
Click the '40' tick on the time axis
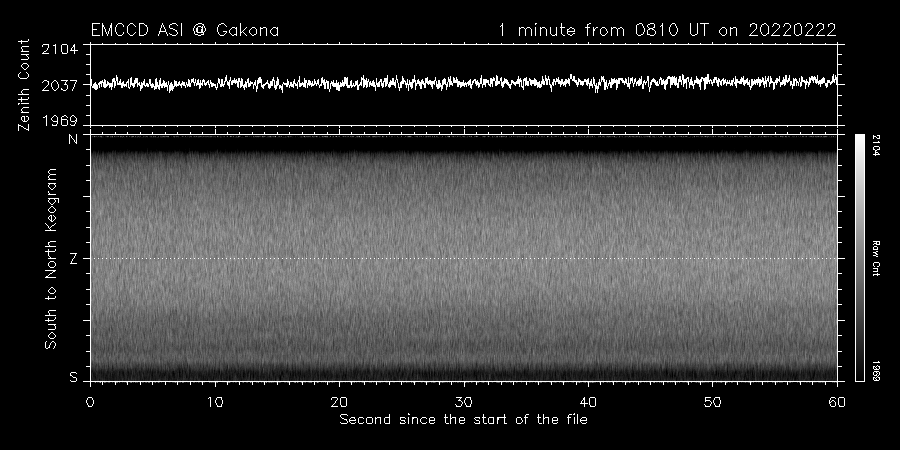(x=588, y=402)
